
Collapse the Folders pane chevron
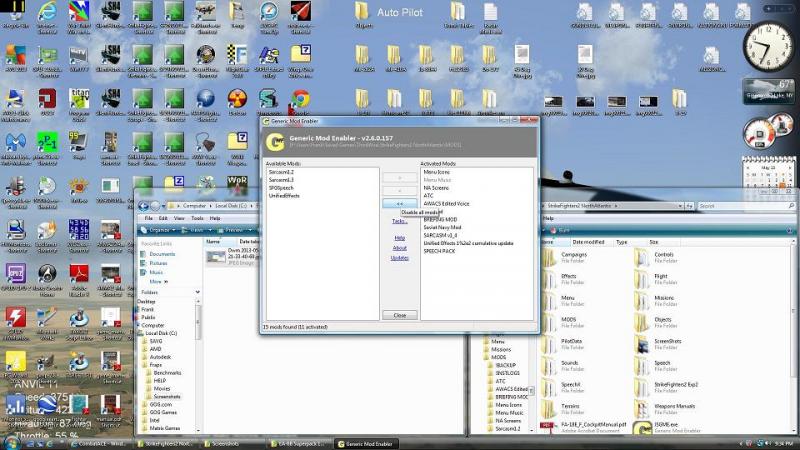pyautogui.click(x=197, y=292)
